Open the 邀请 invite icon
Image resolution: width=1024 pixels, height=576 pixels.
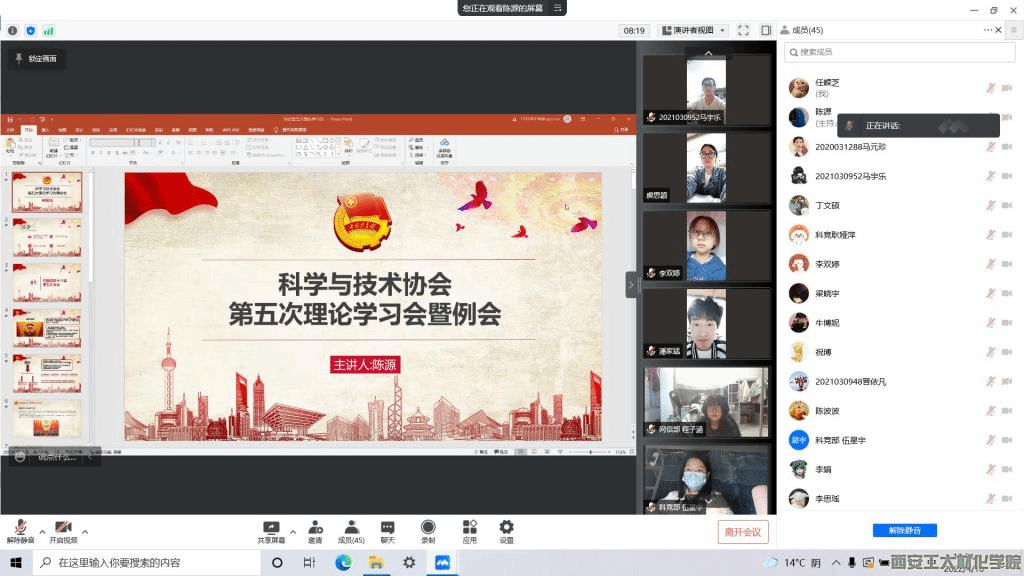[315, 531]
